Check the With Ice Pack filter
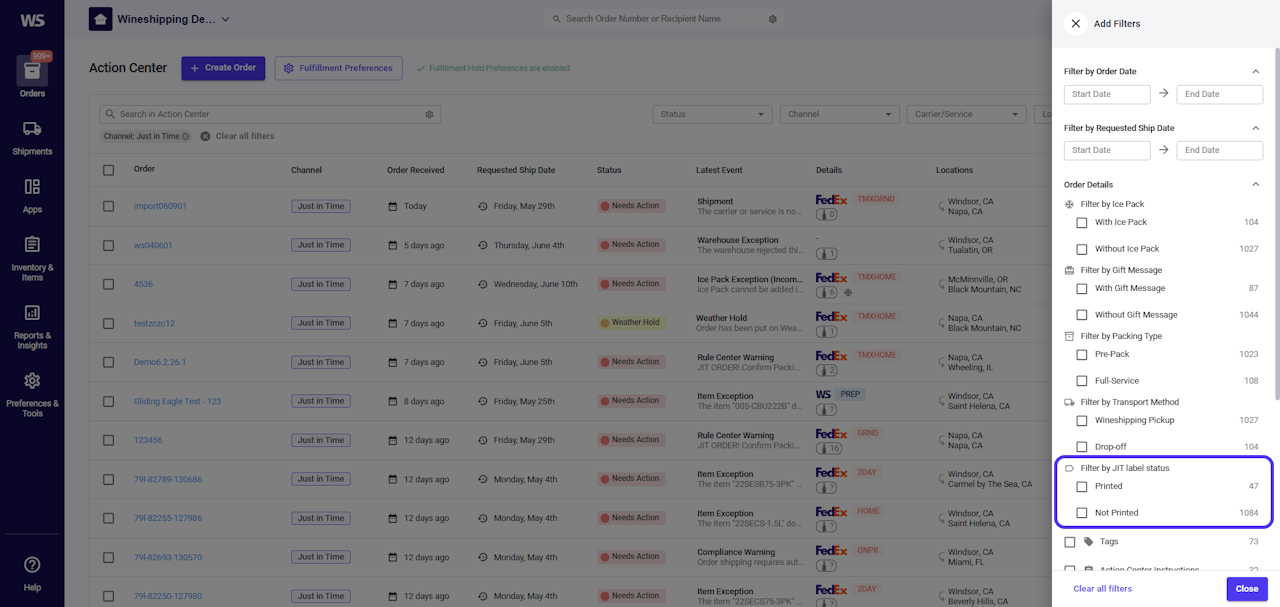 click(x=1081, y=222)
